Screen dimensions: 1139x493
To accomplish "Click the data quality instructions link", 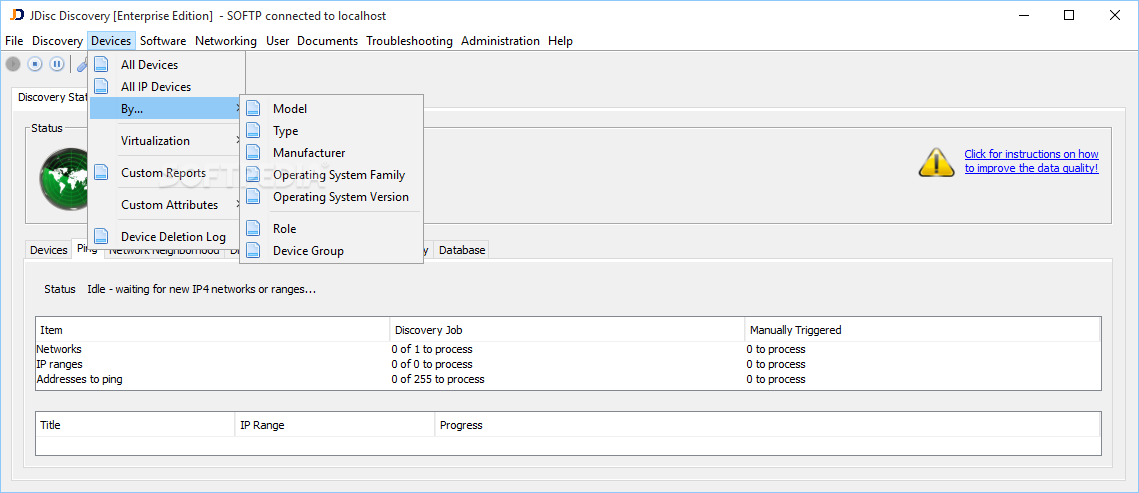I will pyautogui.click(x=1031, y=161).
